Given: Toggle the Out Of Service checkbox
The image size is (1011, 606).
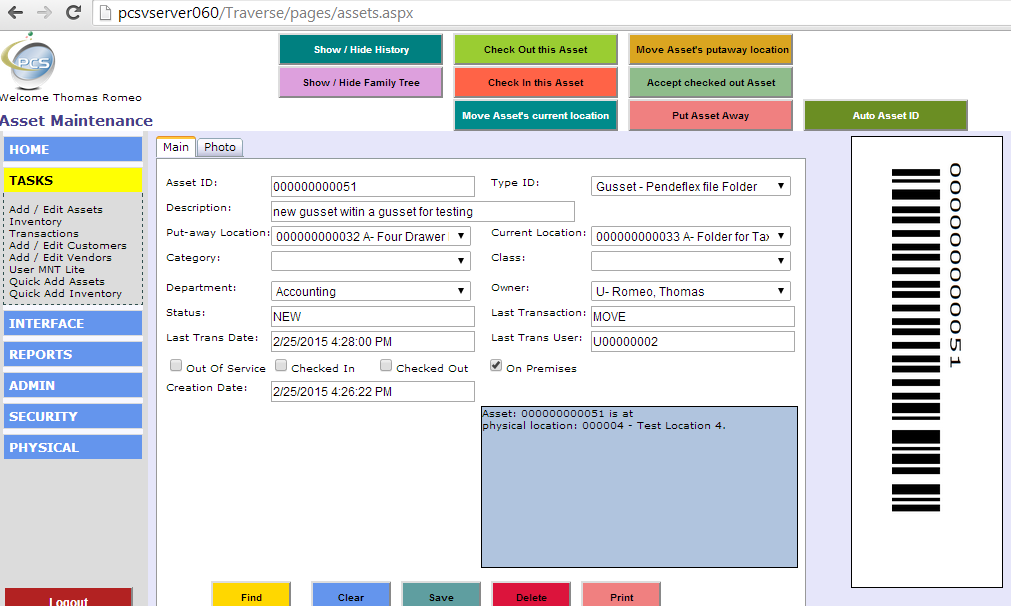Looking at the screenshot, I should pyautogui.click(x=175, y=366).
